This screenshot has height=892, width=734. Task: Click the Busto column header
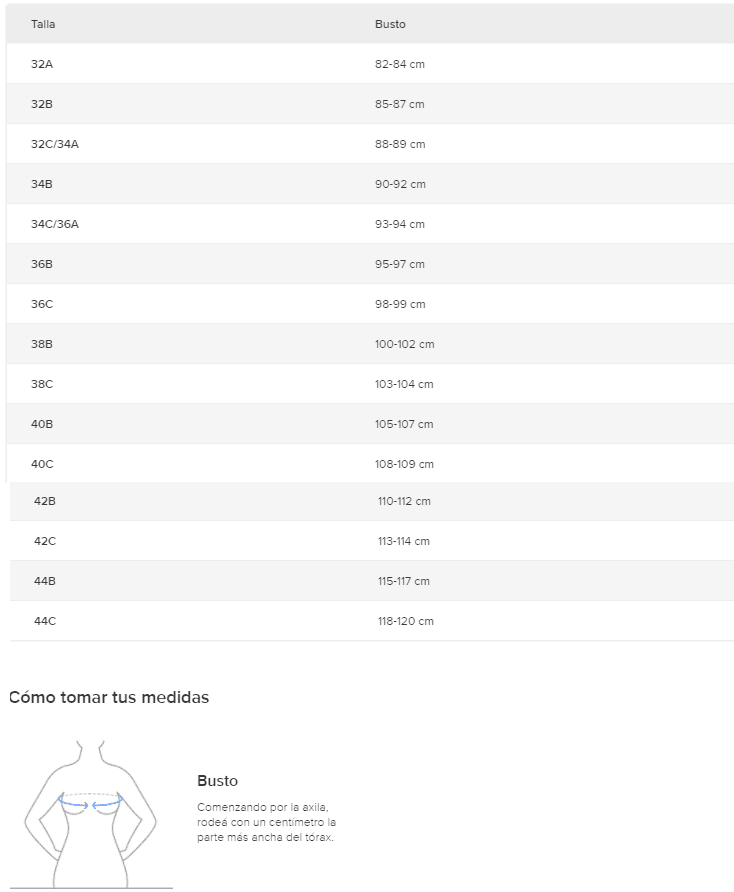[390, 24]
